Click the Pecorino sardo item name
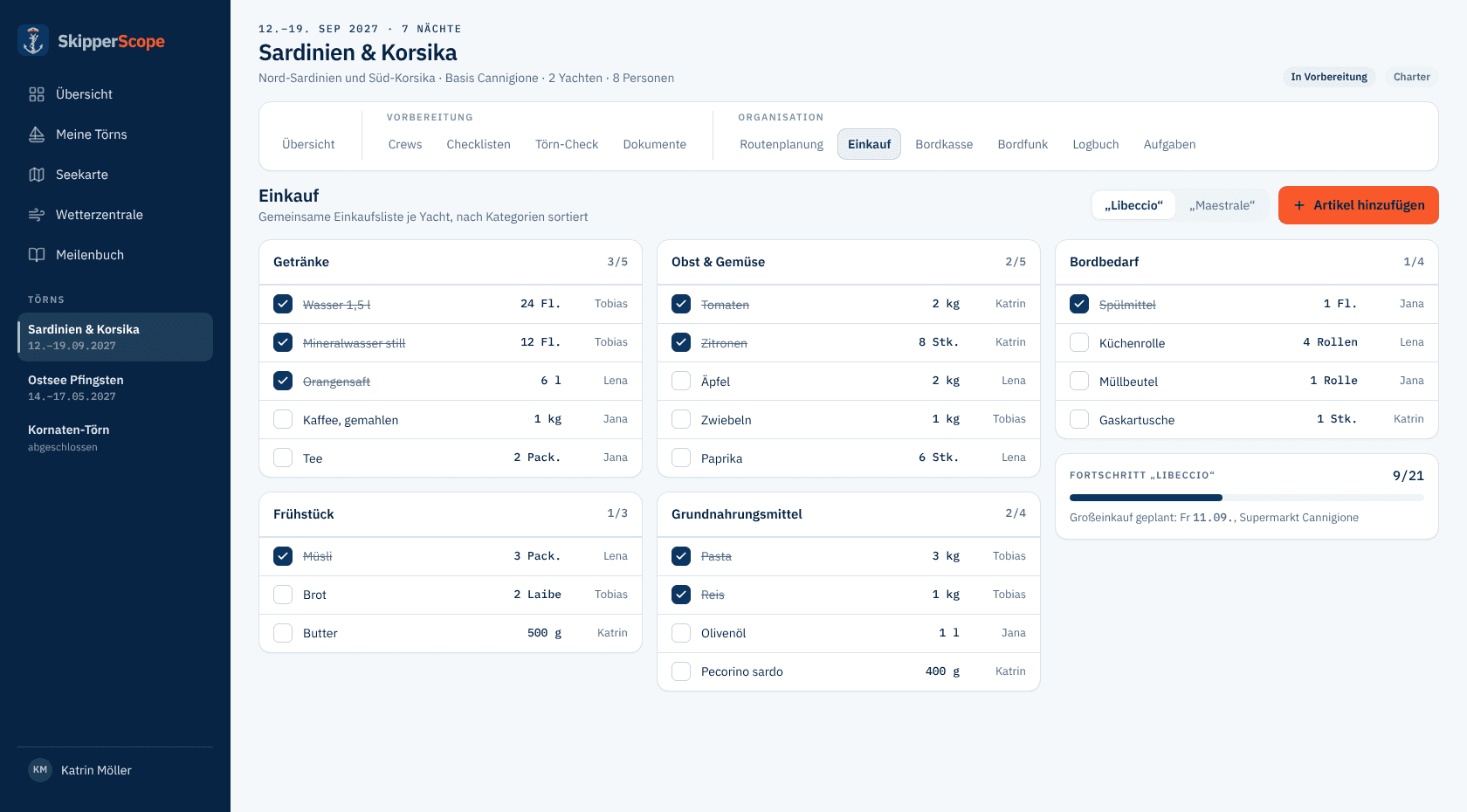 741,671
